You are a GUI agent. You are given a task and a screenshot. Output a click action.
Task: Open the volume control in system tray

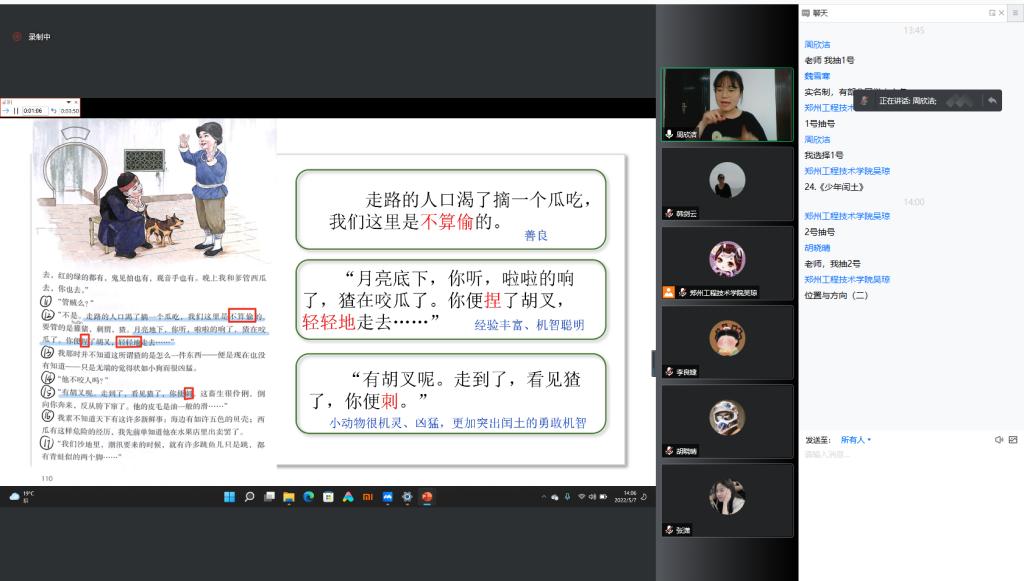coord(592,497)
